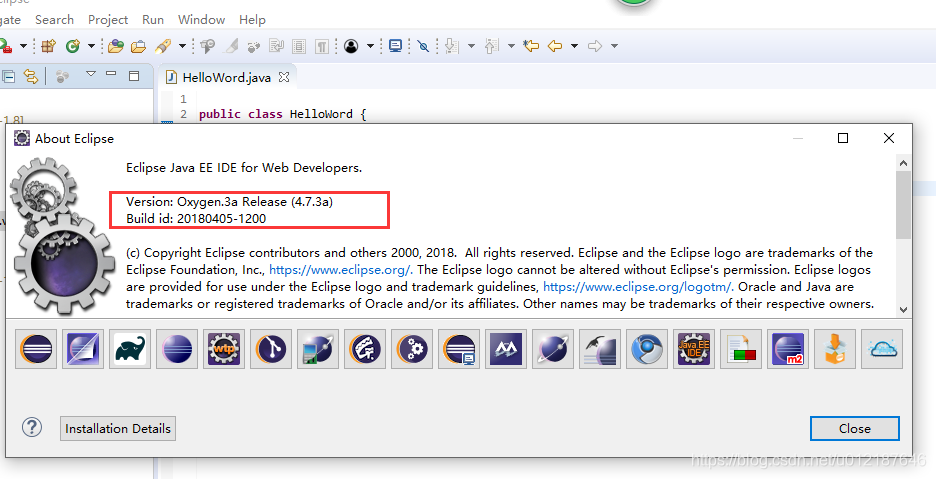Click the document with red-green bars icon

coord(741,348)
